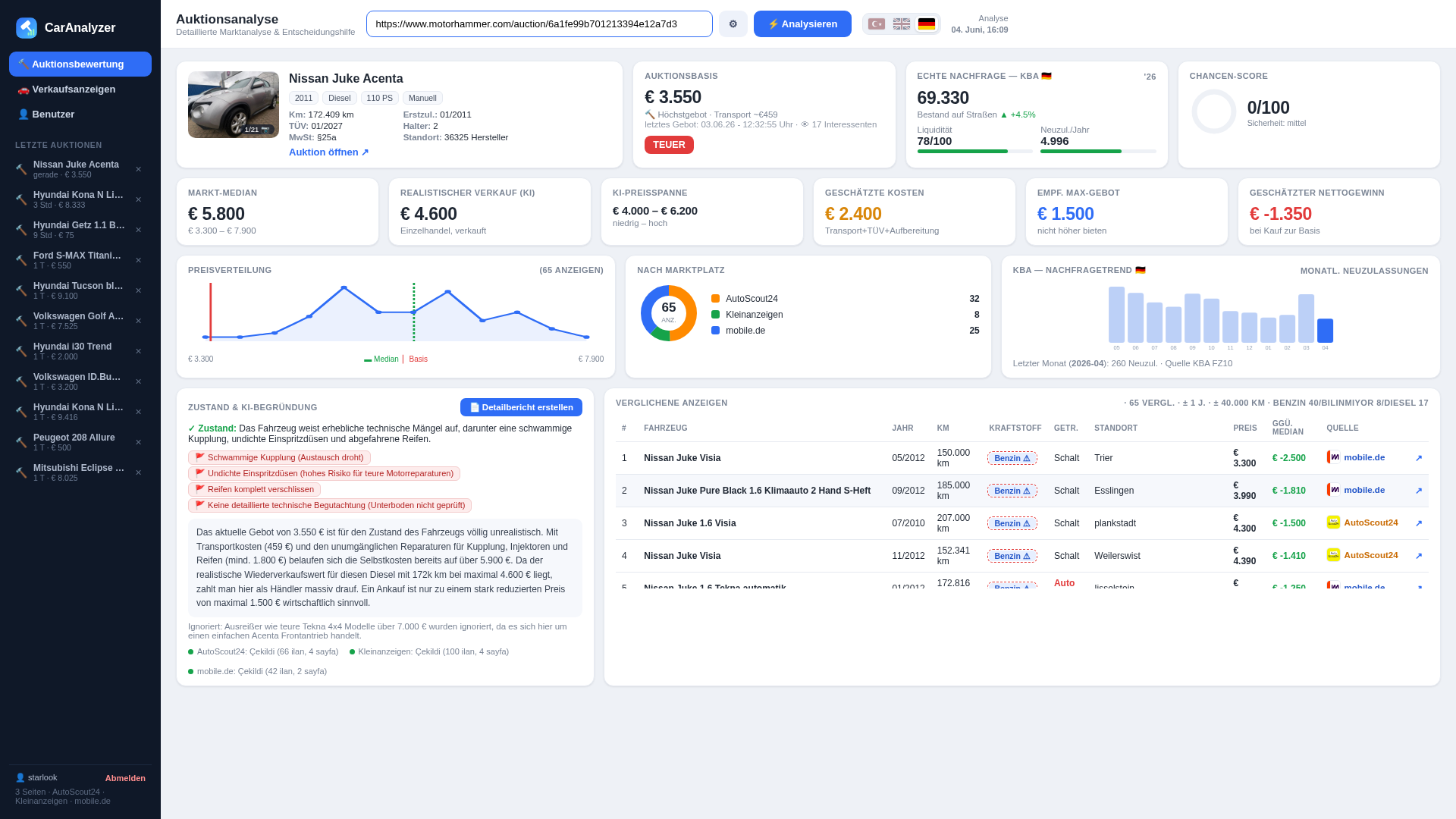Open Auktion öffnen link

pos(329,152)
